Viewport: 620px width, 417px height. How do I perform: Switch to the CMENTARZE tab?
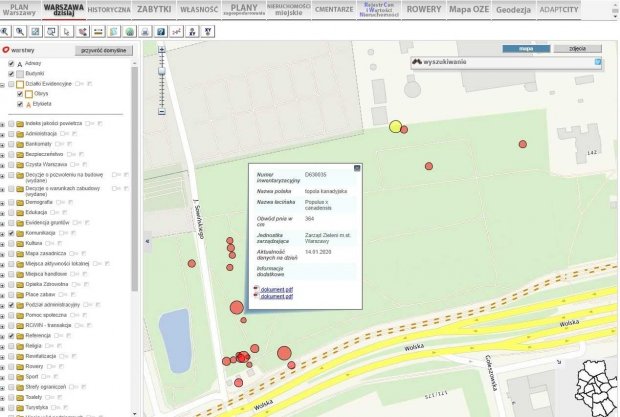point(334,9)
